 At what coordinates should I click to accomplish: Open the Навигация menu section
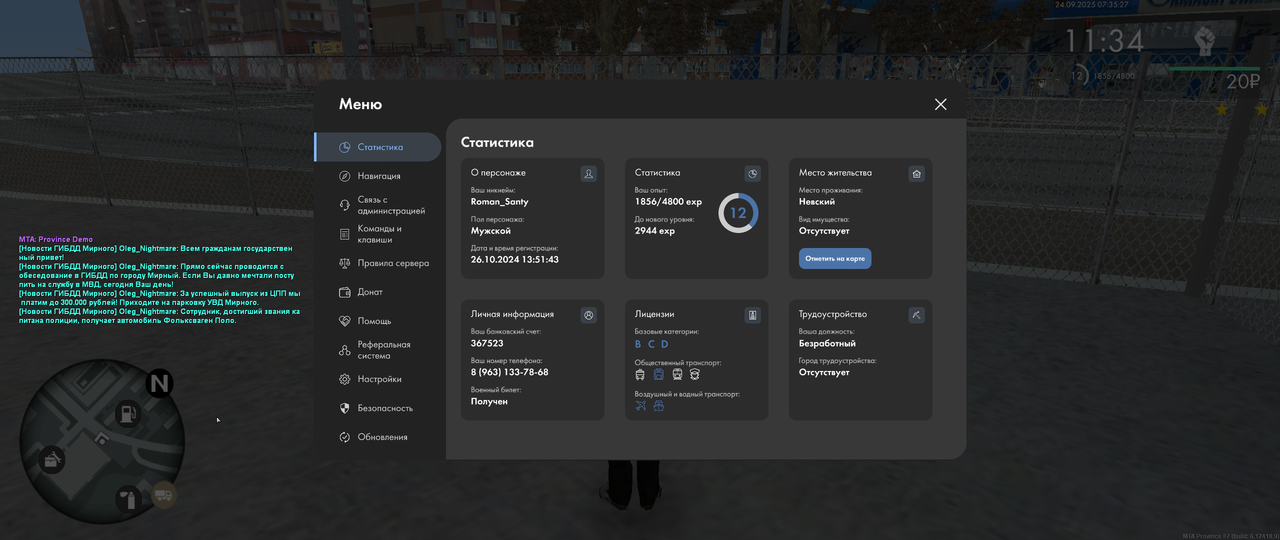click(x=378, y=176)
